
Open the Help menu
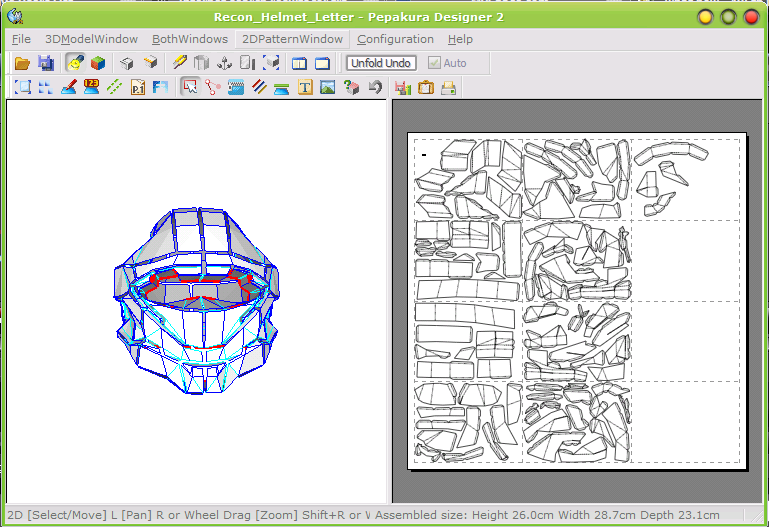[460, 39]
